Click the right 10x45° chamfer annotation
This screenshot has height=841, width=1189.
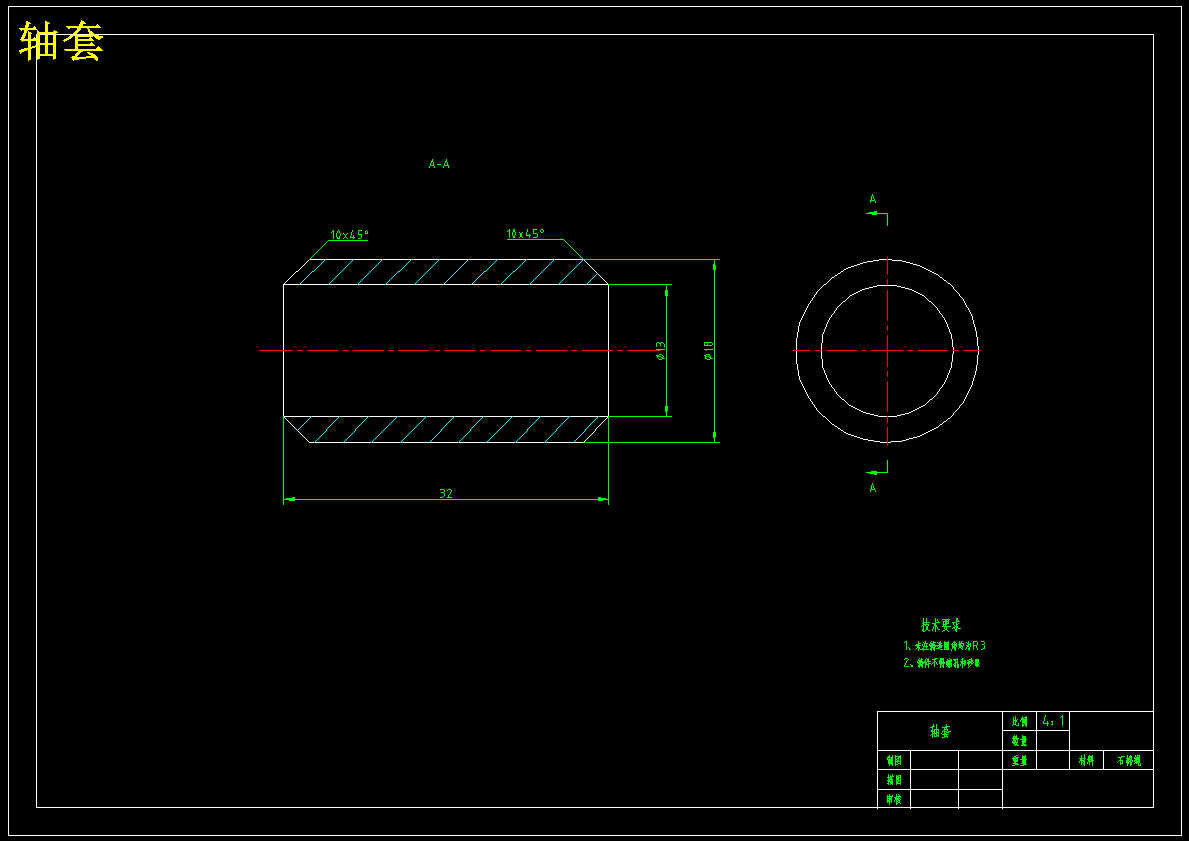click(525, 234)
